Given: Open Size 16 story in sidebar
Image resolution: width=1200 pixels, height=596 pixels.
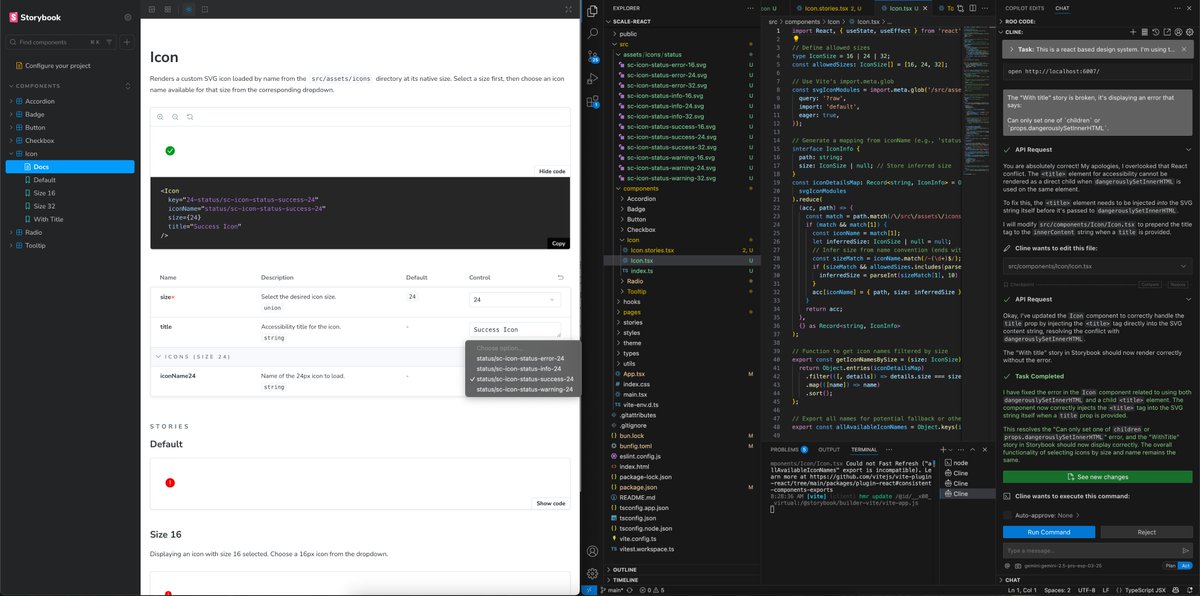Looking at the screenshot, I should click(x=44, y=193).
